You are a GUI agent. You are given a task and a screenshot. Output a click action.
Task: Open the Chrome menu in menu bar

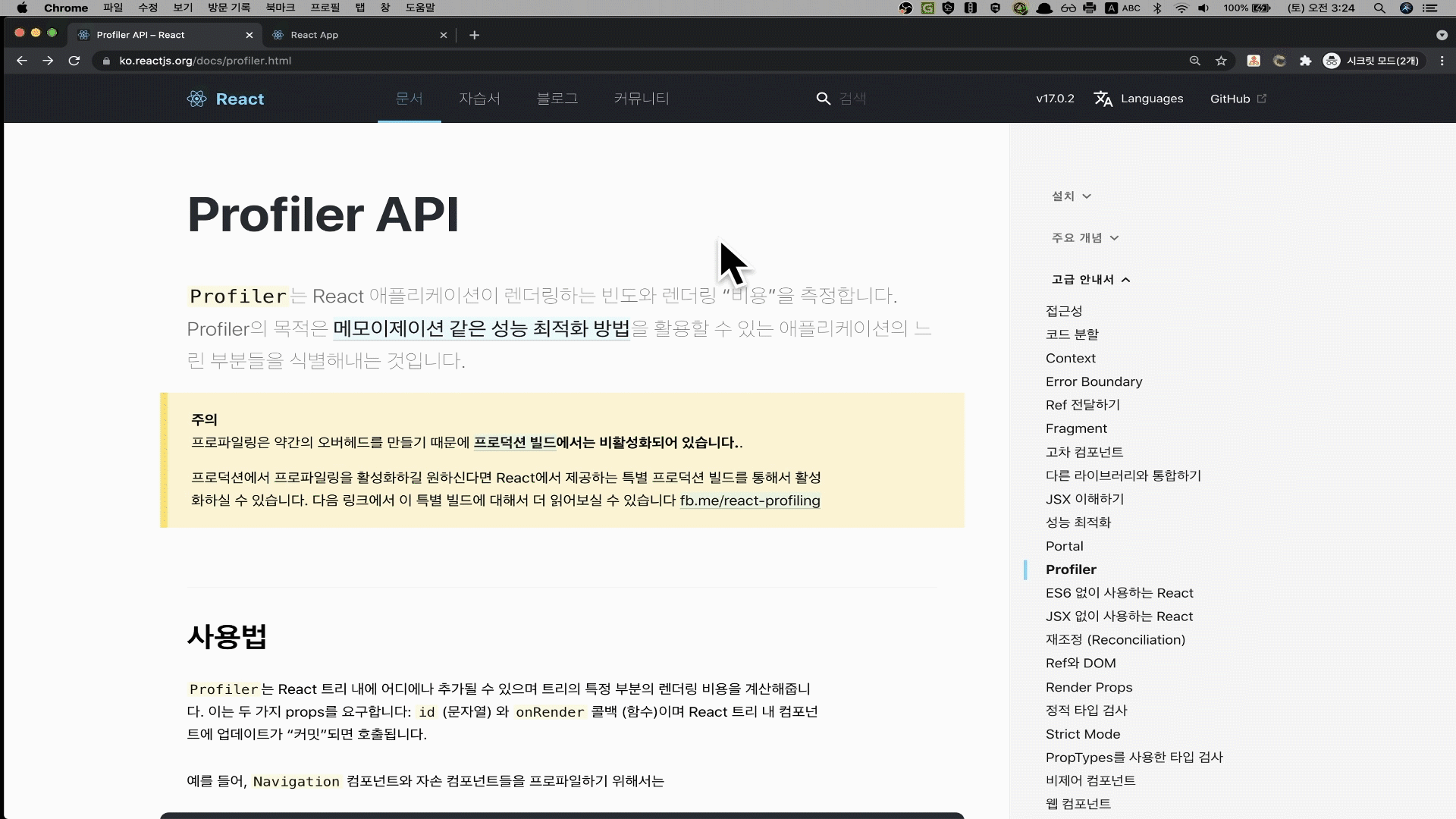(66, 8)
